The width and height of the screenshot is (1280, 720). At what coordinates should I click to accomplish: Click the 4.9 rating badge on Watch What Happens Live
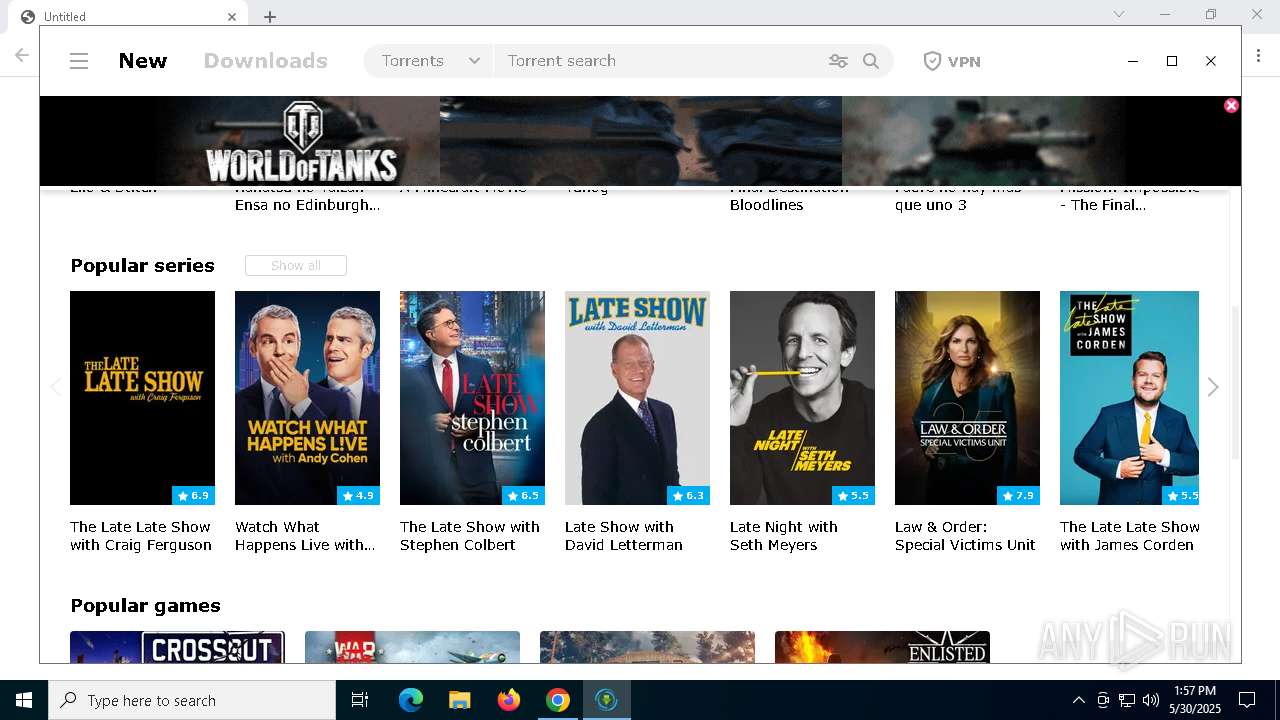[358, 495]
